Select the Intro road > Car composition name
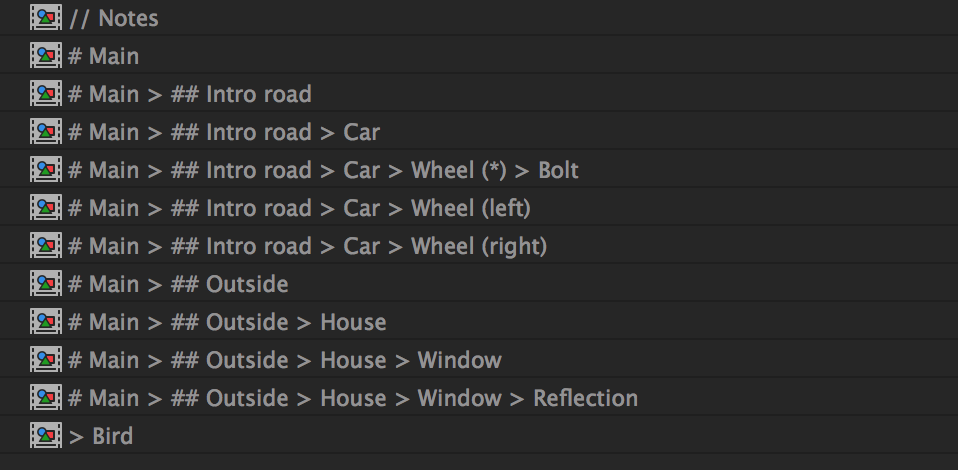958x470 pixels. click(224, 132)
